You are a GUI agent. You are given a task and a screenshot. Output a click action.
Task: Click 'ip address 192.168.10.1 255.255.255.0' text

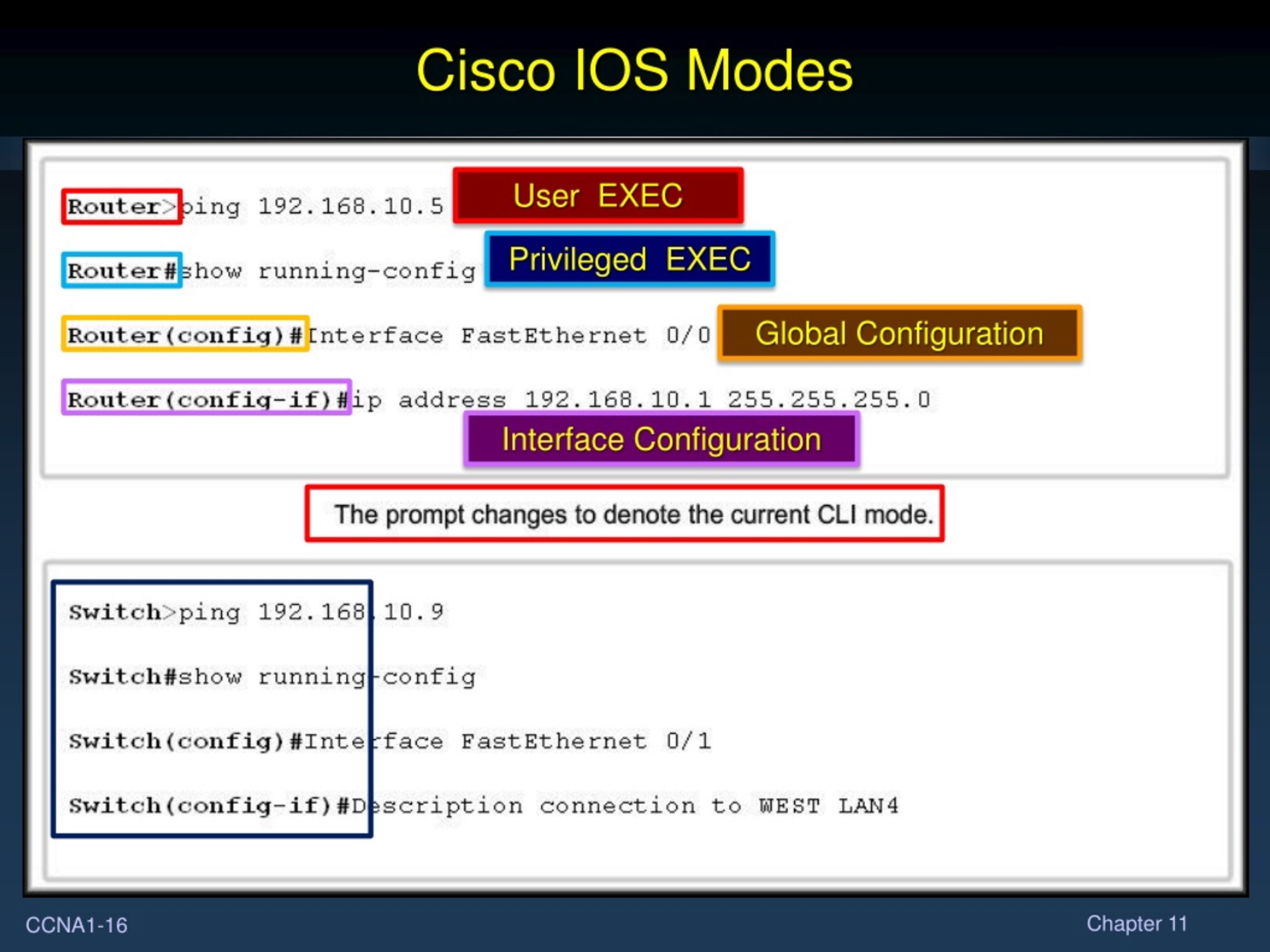pos(641,399)
